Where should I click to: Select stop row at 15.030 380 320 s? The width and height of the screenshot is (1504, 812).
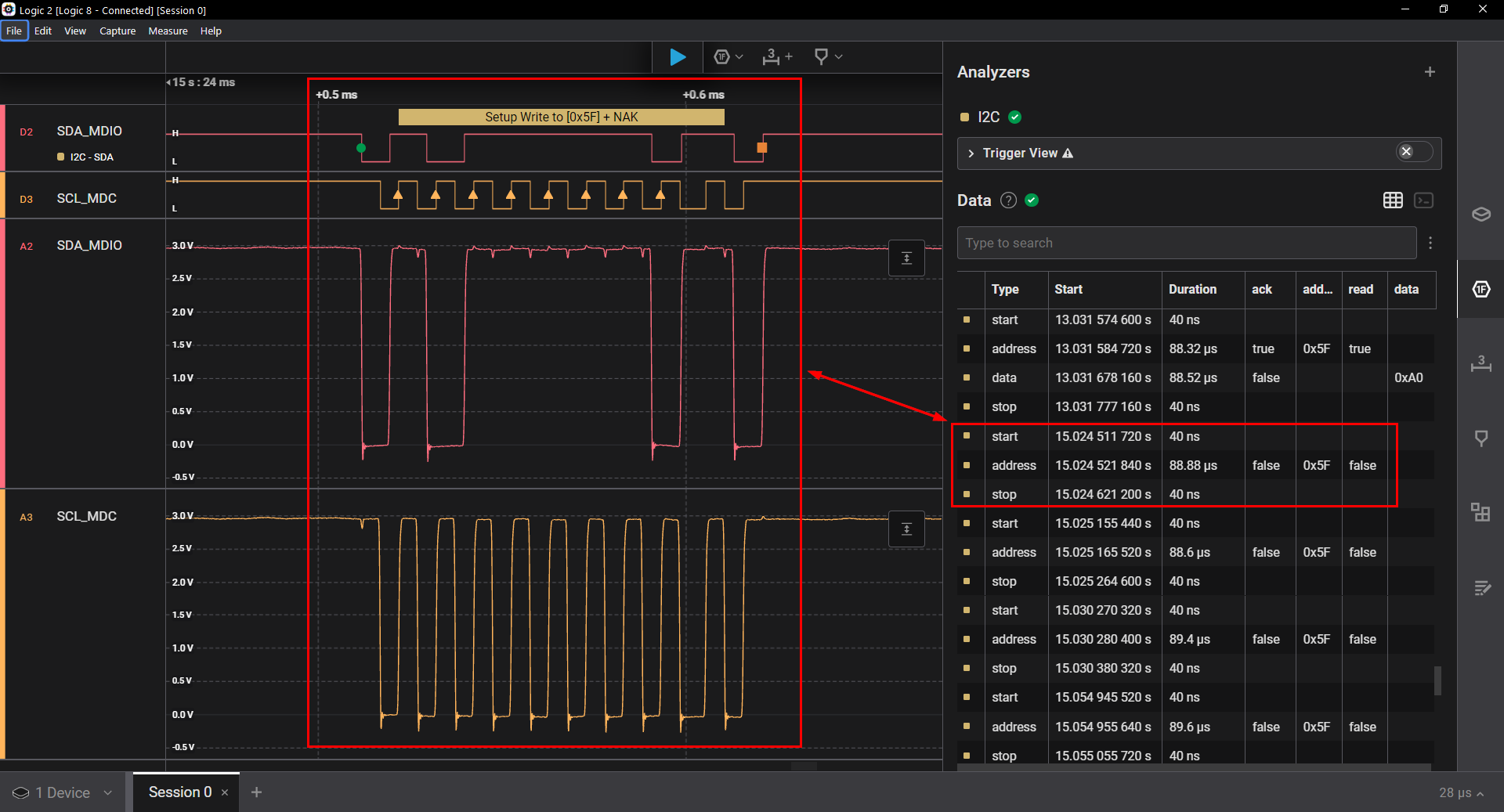pos(1195,669)
